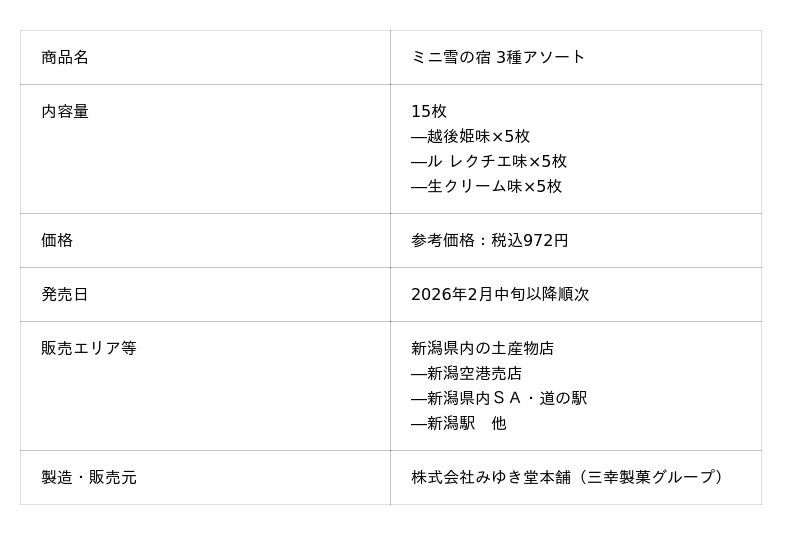Viewport: 800px width, 535px height.
Task: Select the 15枚 quantity text
Action: 429,111
